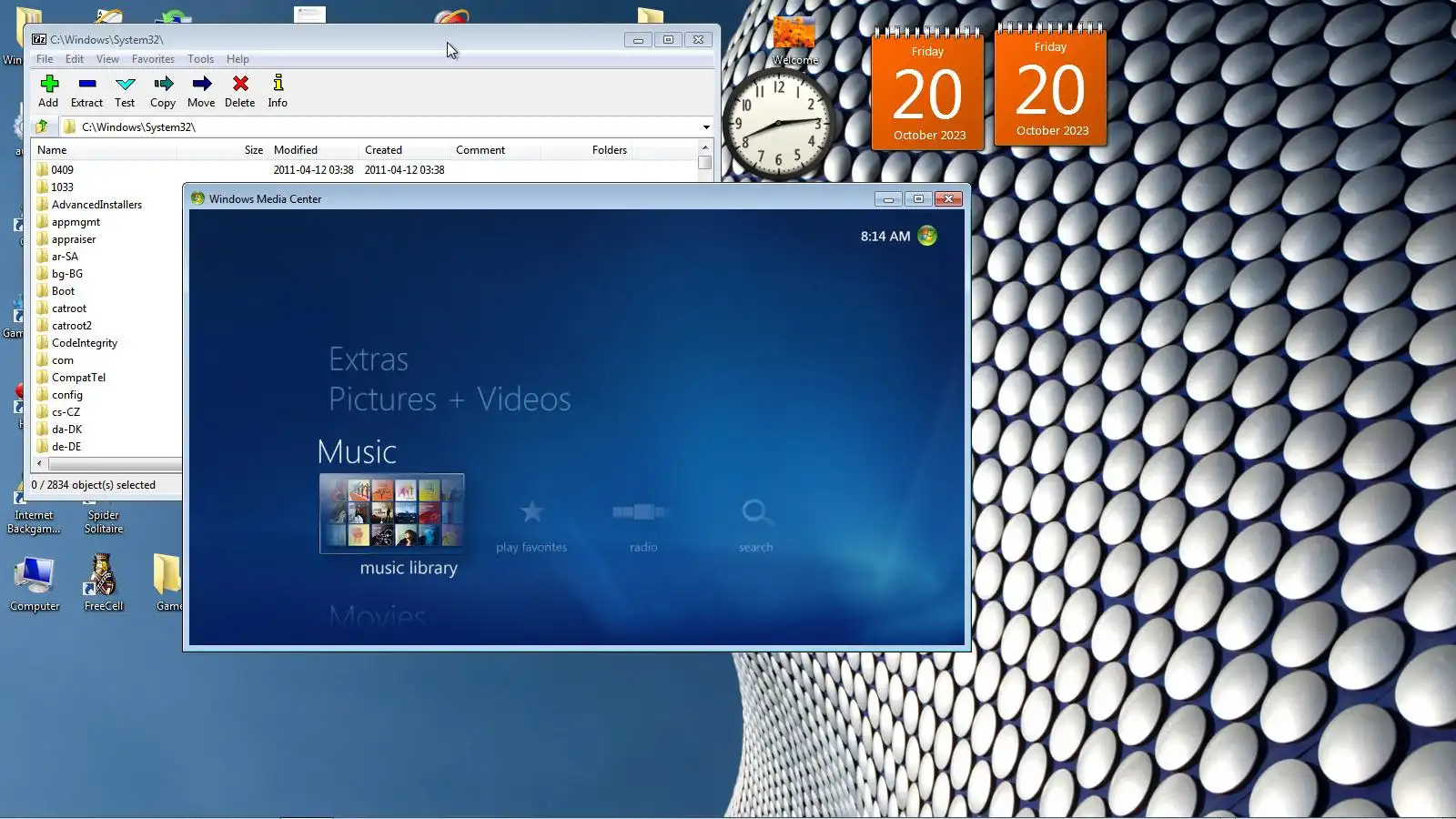The height and width of the screenshot is (819, 1456).
Task: Select the AdvancedInstallers folder
Action: tap(96, 205)
